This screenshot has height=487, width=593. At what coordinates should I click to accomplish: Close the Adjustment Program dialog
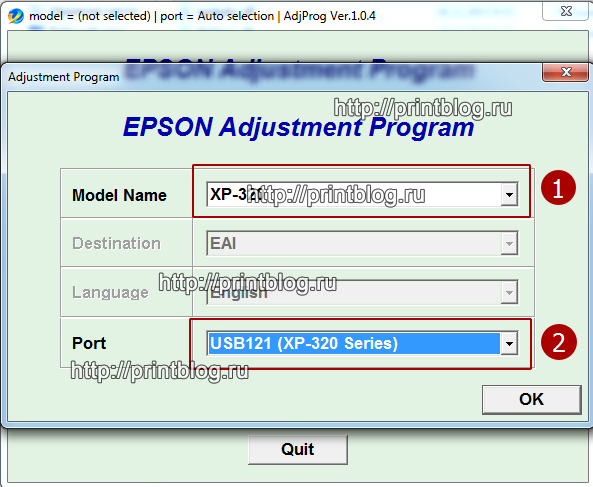click(566, 72)
